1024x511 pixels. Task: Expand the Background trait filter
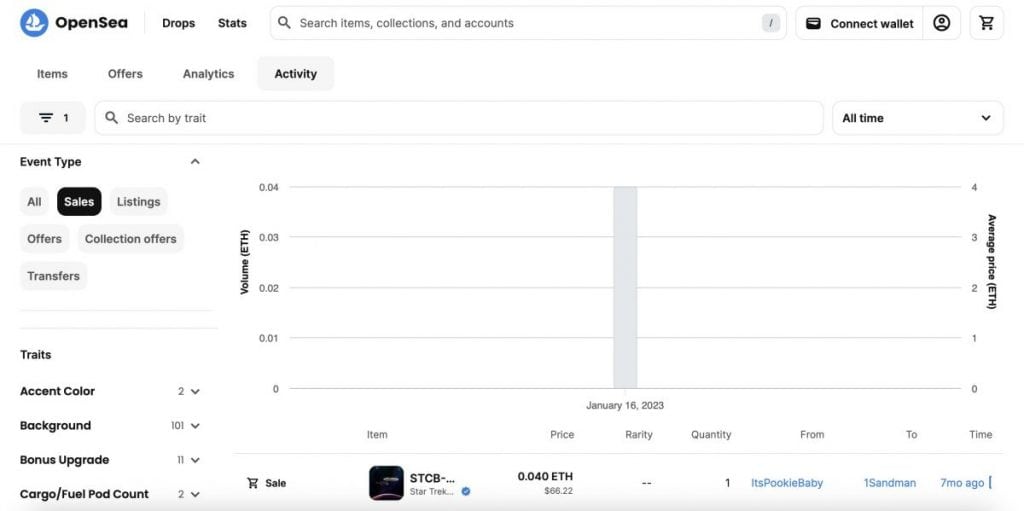coord(195,426)
